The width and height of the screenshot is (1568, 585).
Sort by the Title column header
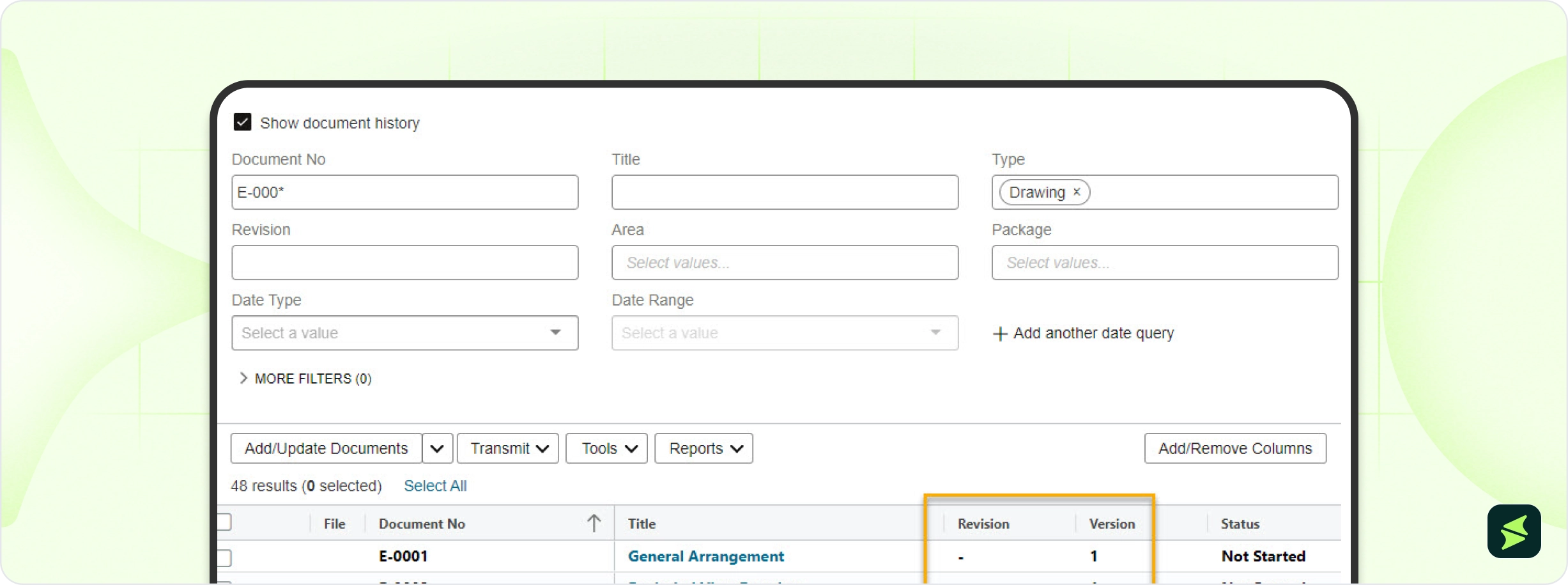click(642, 524)
